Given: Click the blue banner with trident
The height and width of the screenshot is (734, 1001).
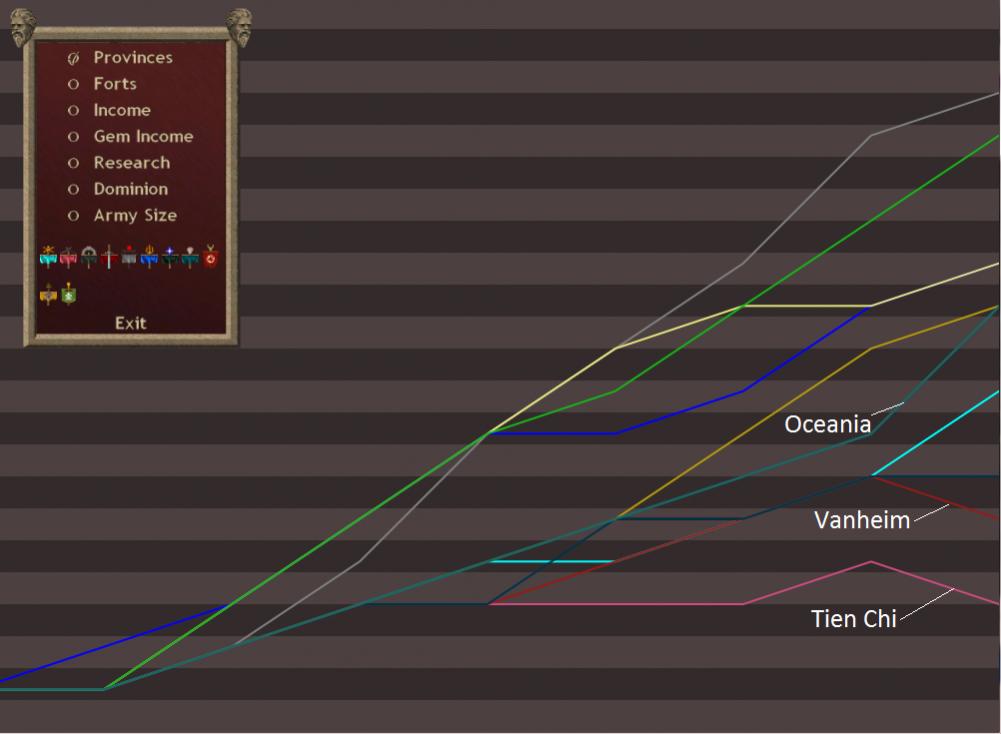Looking at the screenshot, I should coord(150,258).
